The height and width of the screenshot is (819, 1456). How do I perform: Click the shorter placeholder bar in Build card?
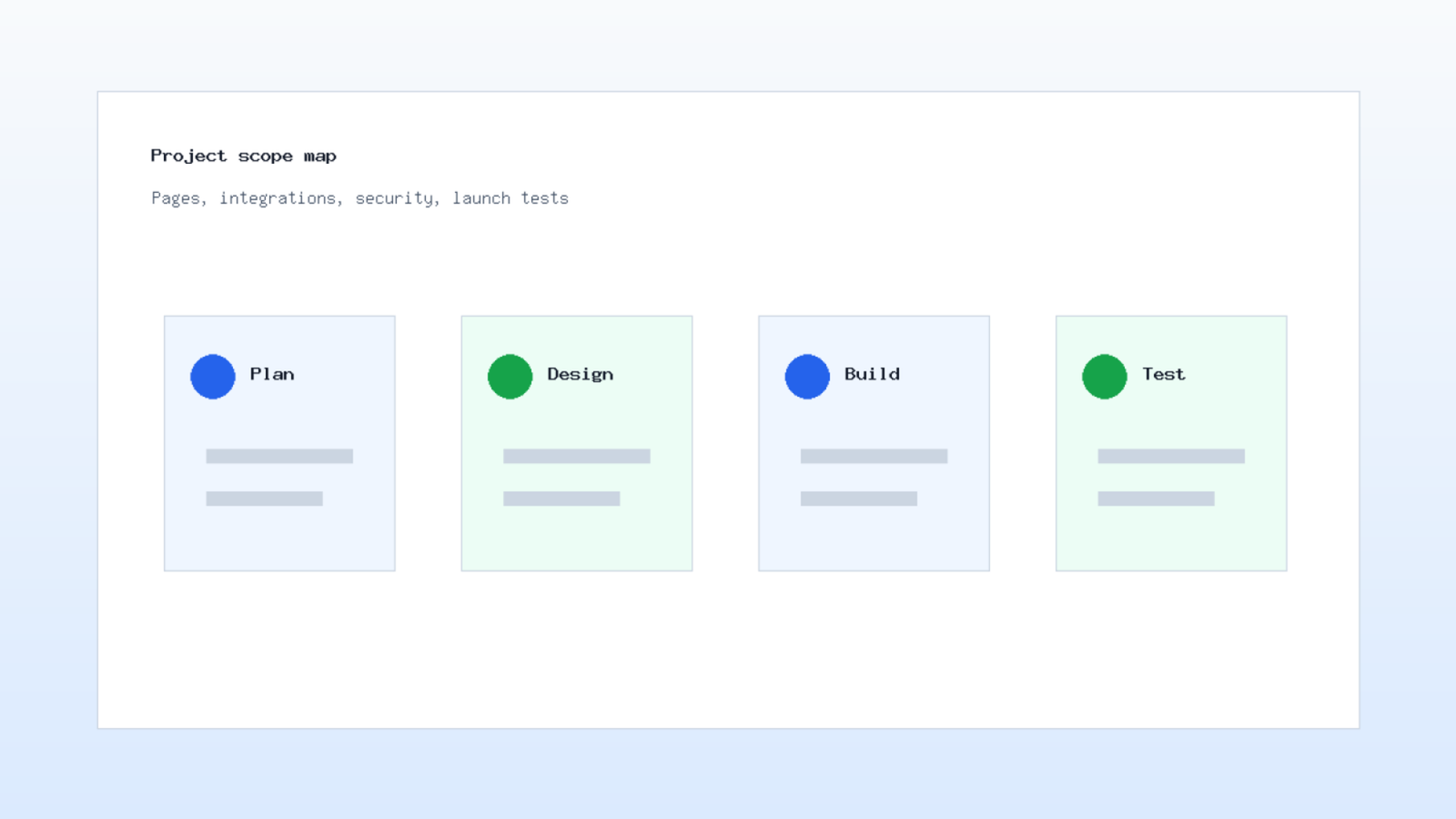tap(859, 499)
